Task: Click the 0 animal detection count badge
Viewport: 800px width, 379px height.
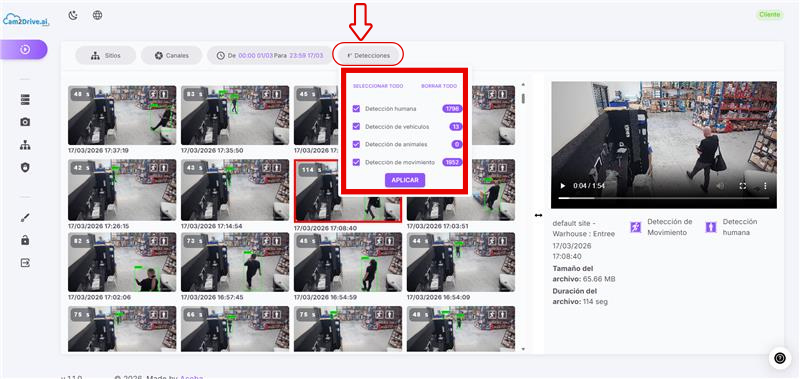Action: click(457, 144)
